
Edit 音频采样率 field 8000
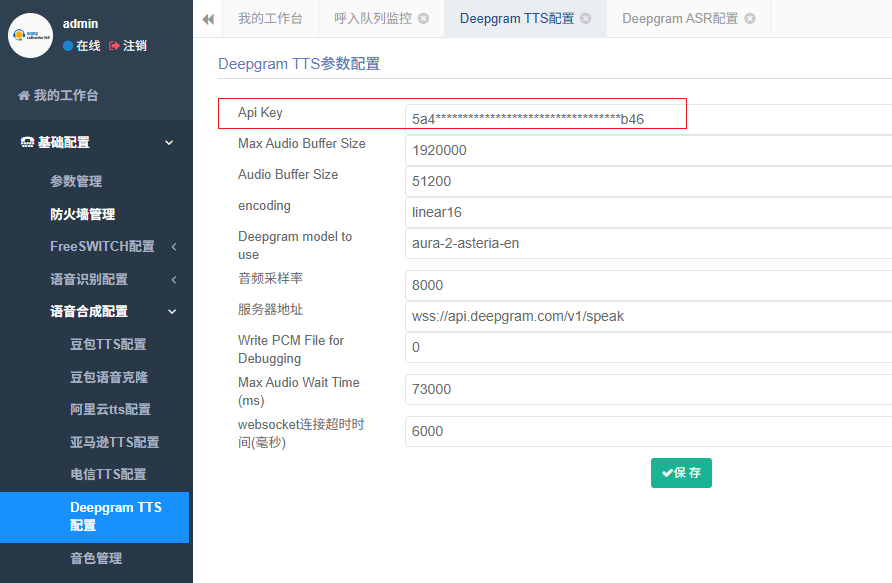coord(649,286)
